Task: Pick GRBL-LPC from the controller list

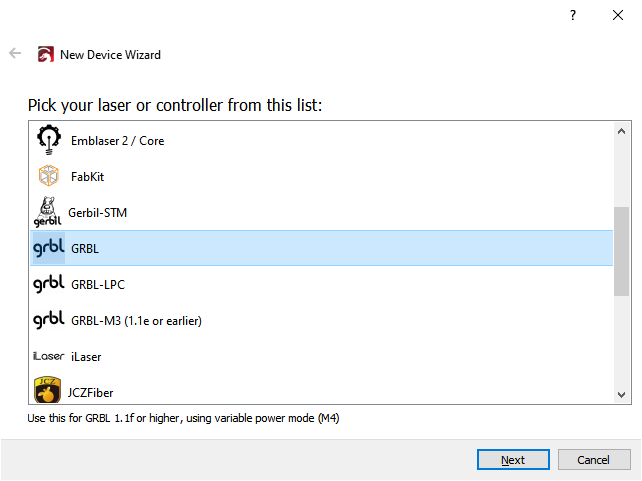Action: tap(97, 285)
